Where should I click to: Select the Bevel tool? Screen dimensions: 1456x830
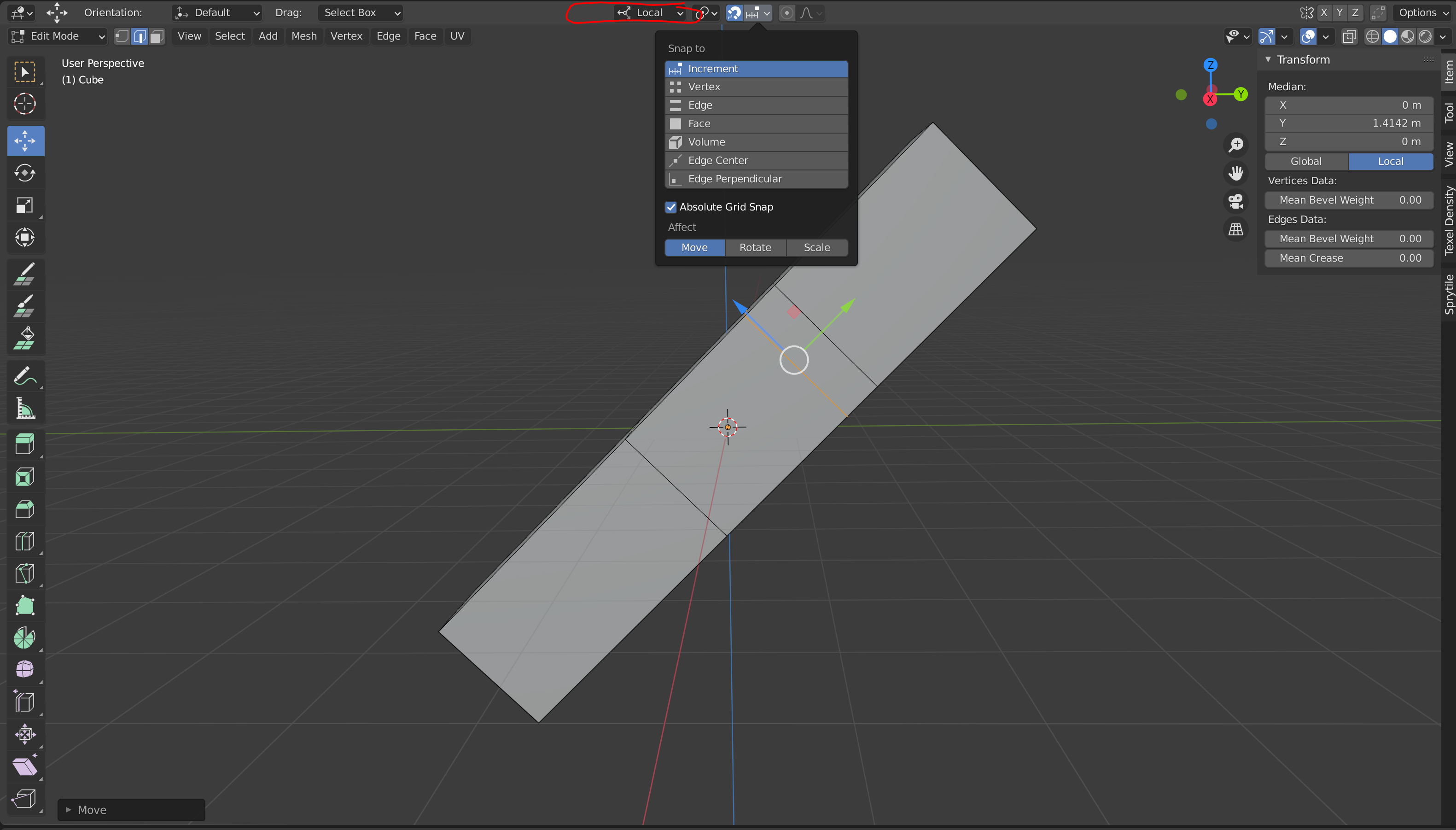click(x=24, y=509)
